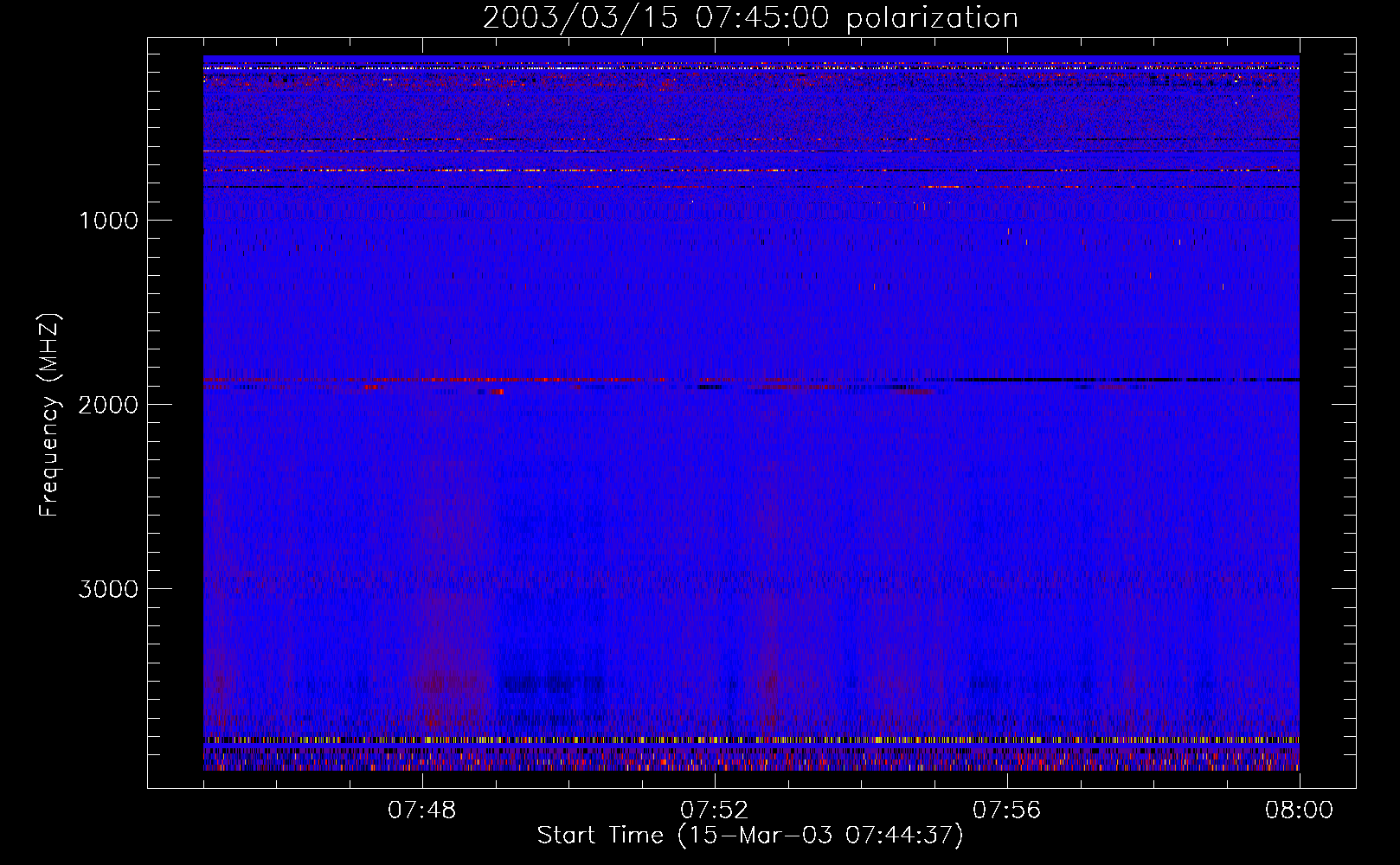The height and width of the screenshot is (865, 1400).
Task: Click the plot title '2003/03/15 07:45:00 polarization'
Action: pyautogui.click(x=750, y=18)
